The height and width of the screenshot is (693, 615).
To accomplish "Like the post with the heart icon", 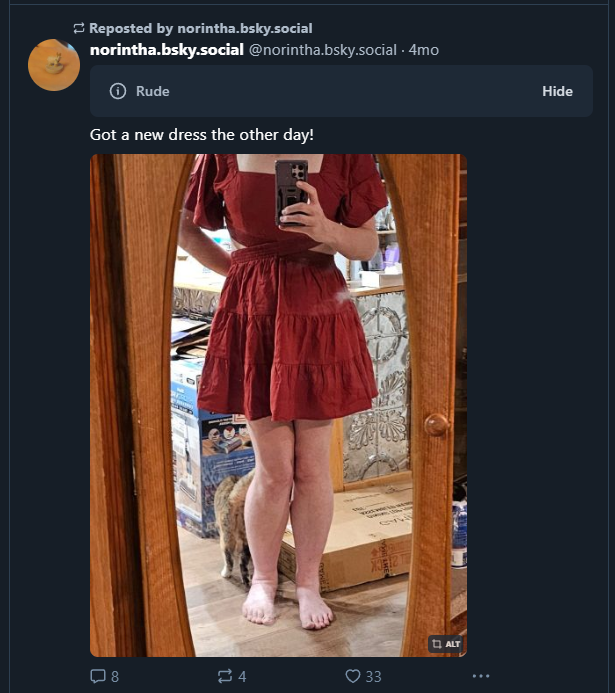I will pos(353,676).
